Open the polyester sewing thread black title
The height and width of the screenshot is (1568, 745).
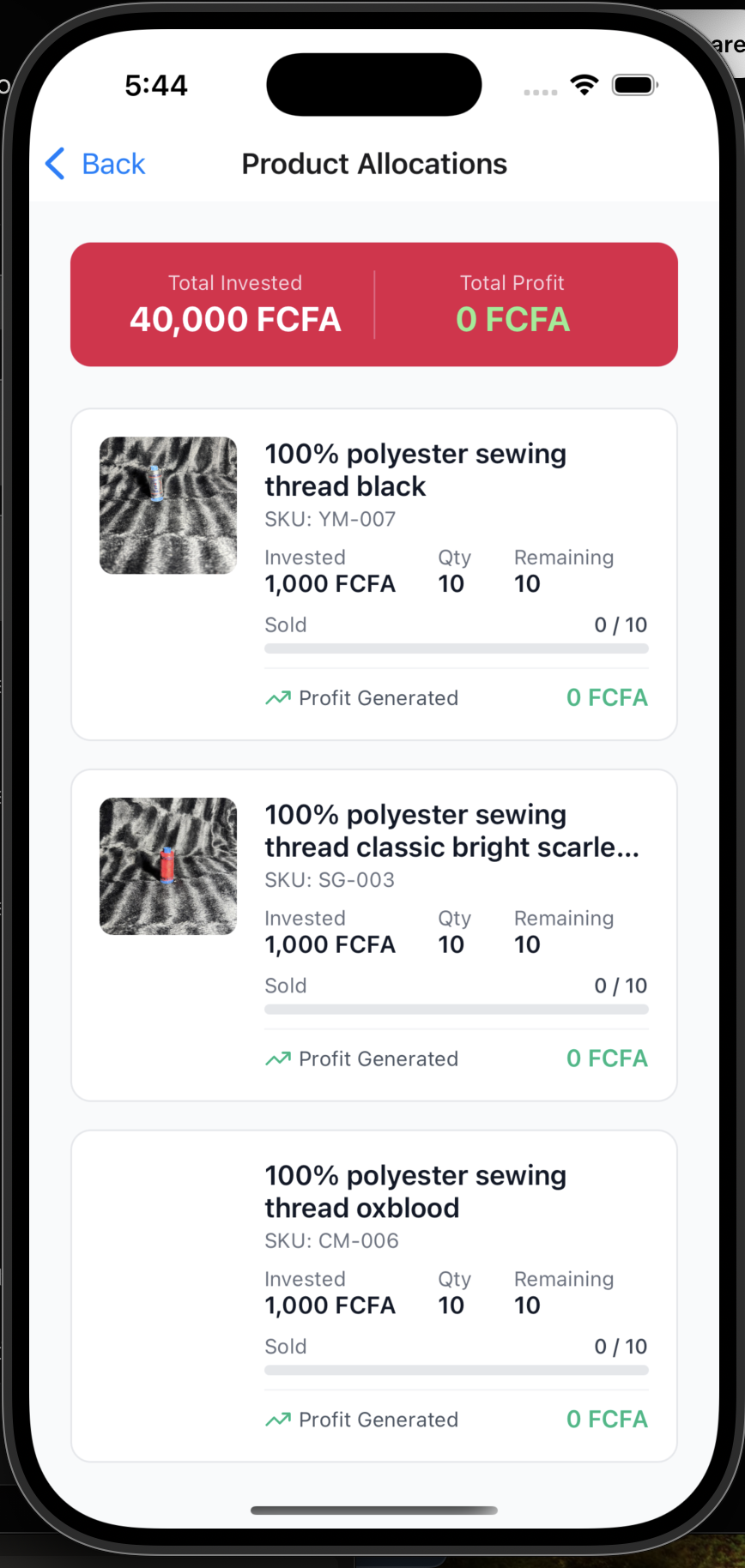pyautogui.click(x=415, y=469)
